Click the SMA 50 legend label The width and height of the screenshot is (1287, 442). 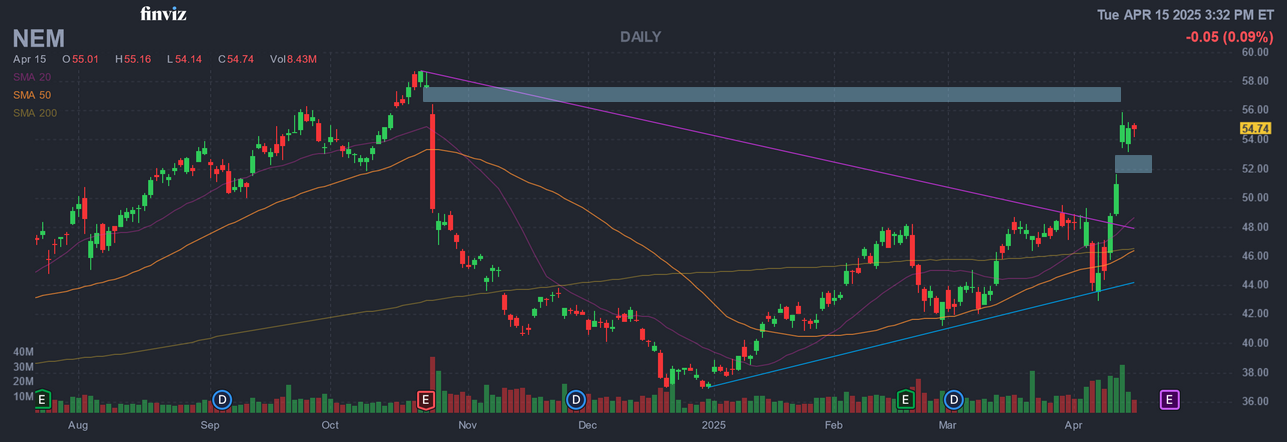tap(32, 95)
